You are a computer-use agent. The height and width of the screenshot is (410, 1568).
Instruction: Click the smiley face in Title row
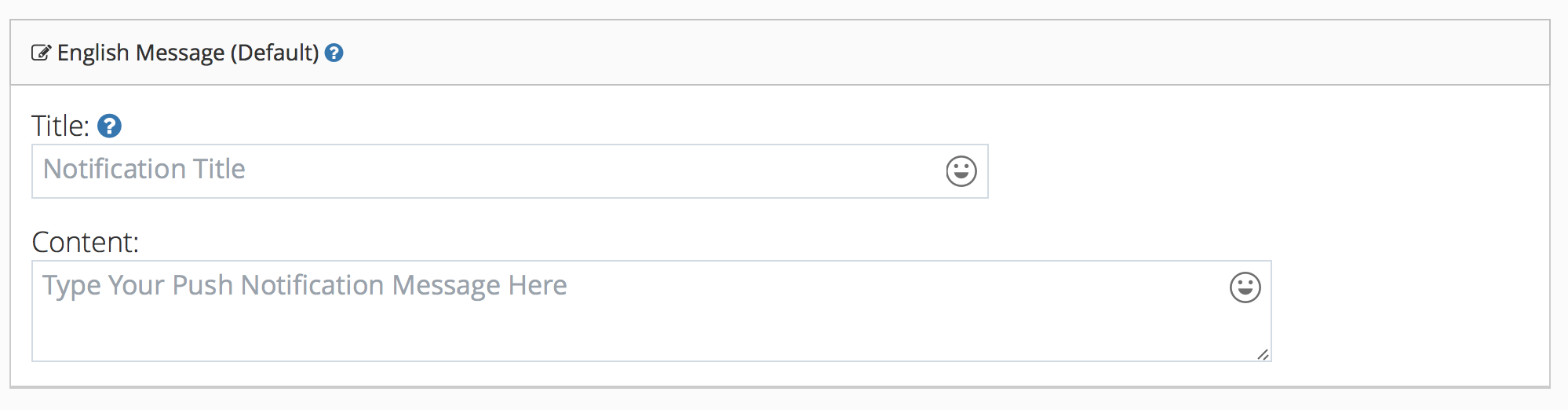tap(961, 171)
